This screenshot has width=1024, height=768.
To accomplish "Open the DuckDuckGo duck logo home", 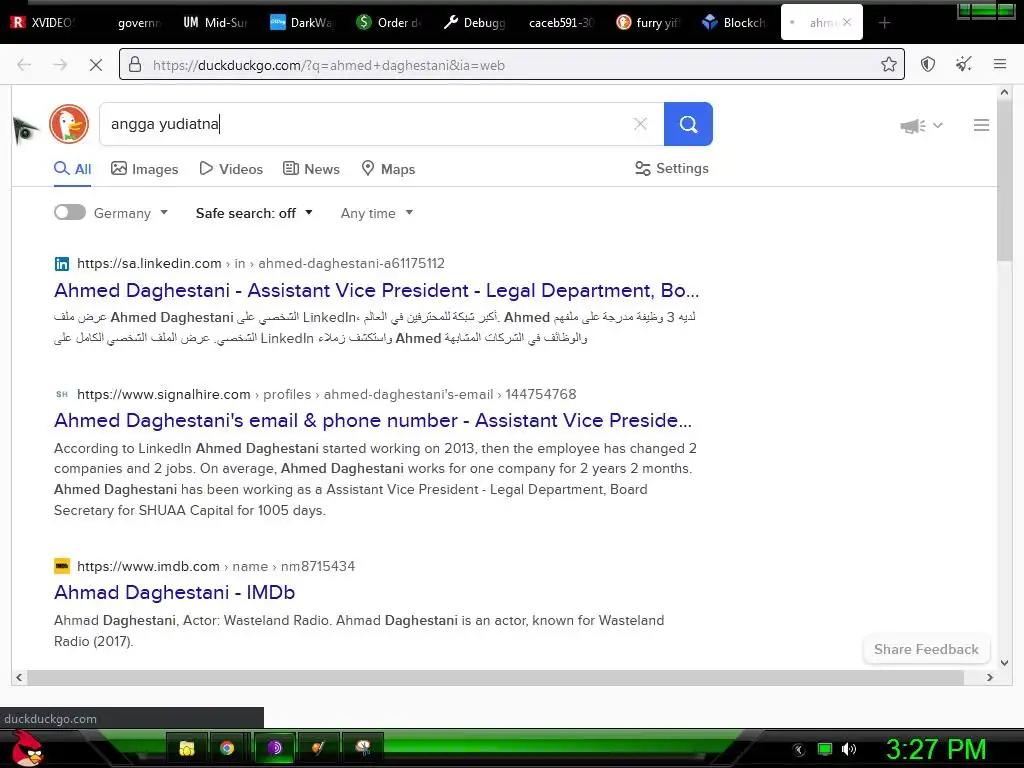I will (69, 124).
